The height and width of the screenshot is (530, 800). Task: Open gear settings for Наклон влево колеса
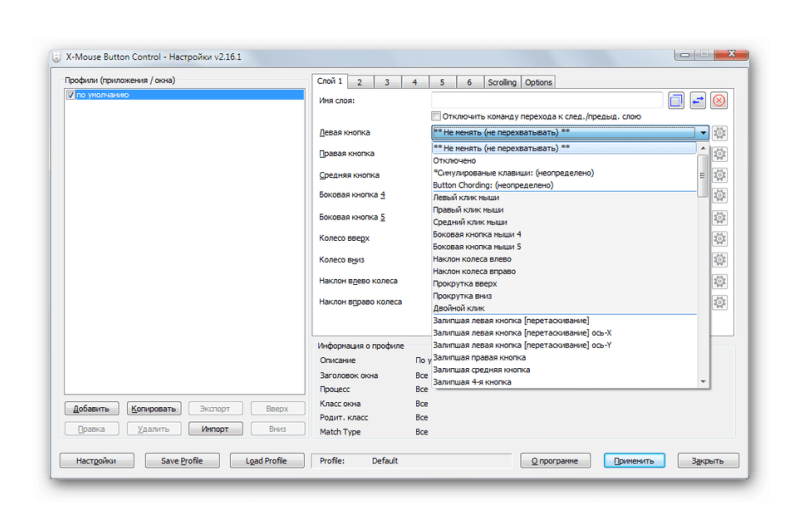[x=719, y=282]
